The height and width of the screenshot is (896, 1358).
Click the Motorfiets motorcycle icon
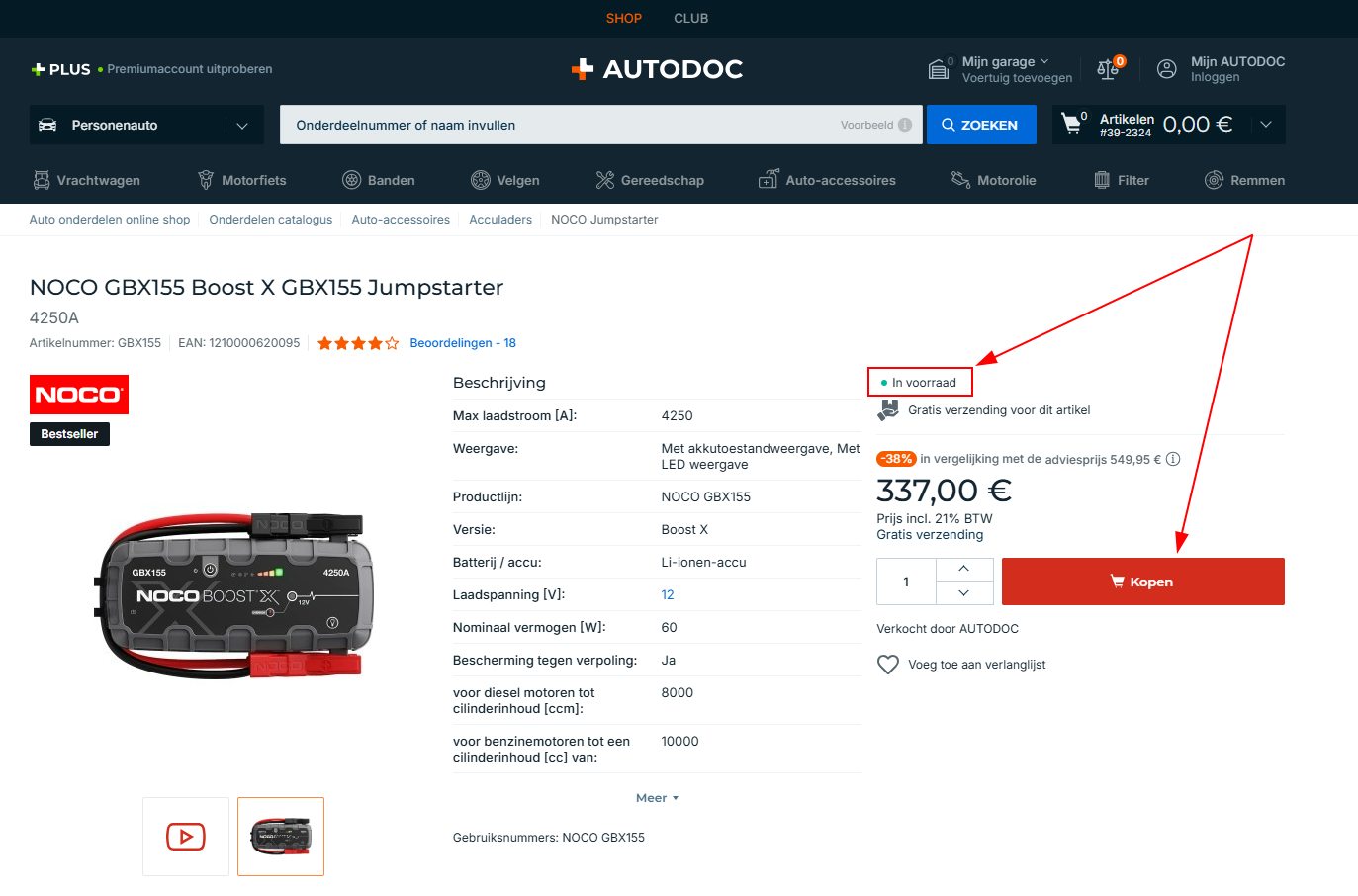point(206,180)
